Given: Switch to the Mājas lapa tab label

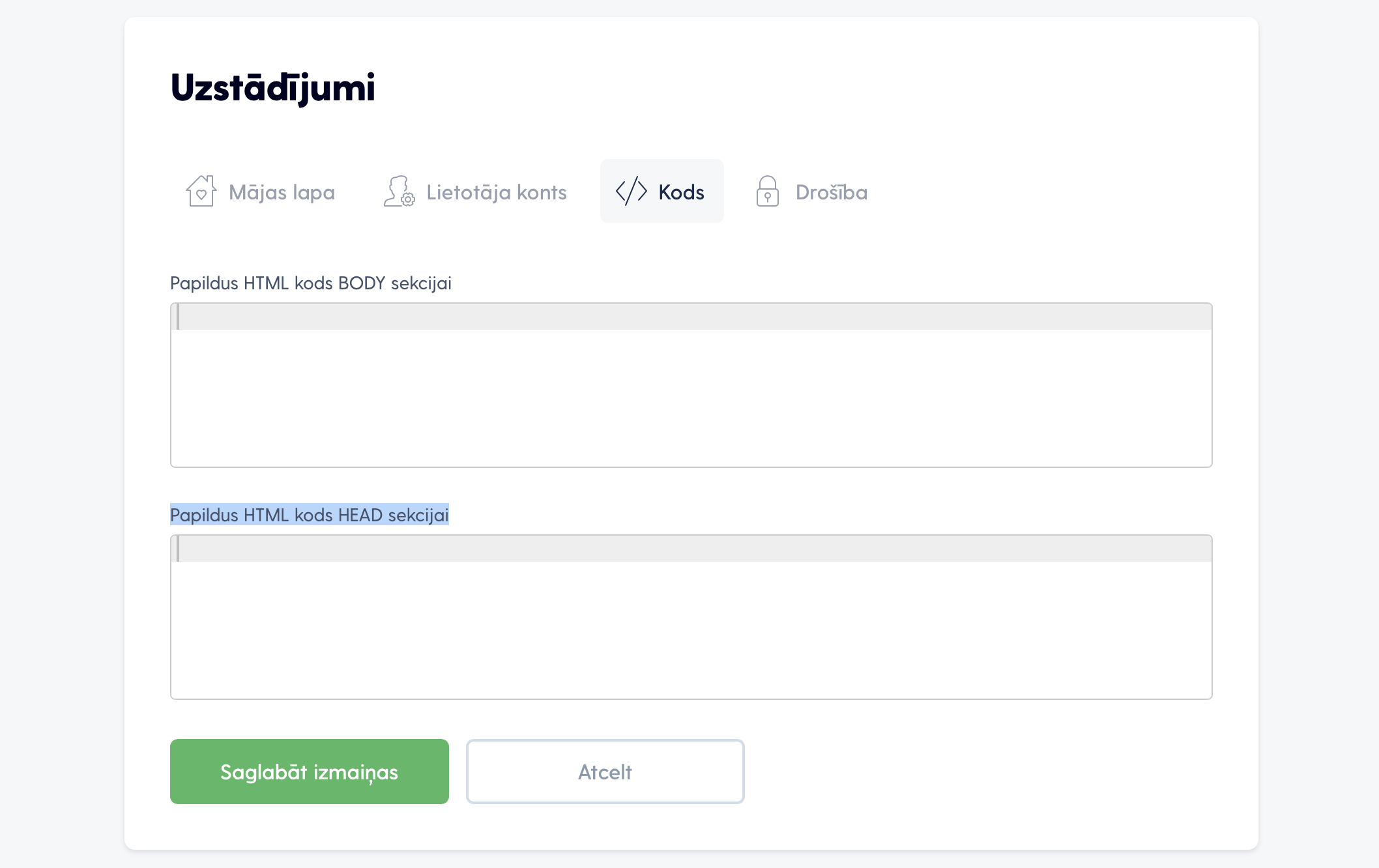Looking at the screenshot, I should 282,192.
